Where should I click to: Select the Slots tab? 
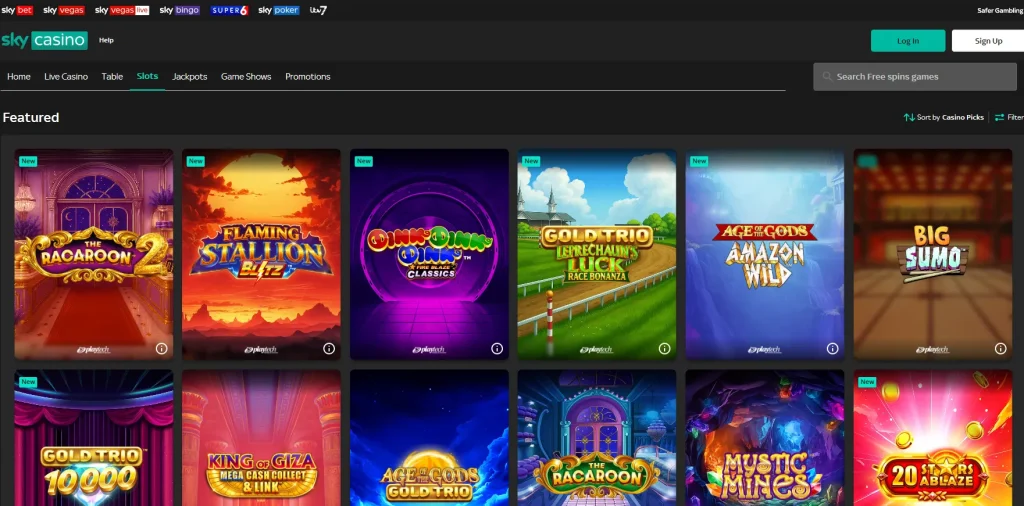coord(148,76)
